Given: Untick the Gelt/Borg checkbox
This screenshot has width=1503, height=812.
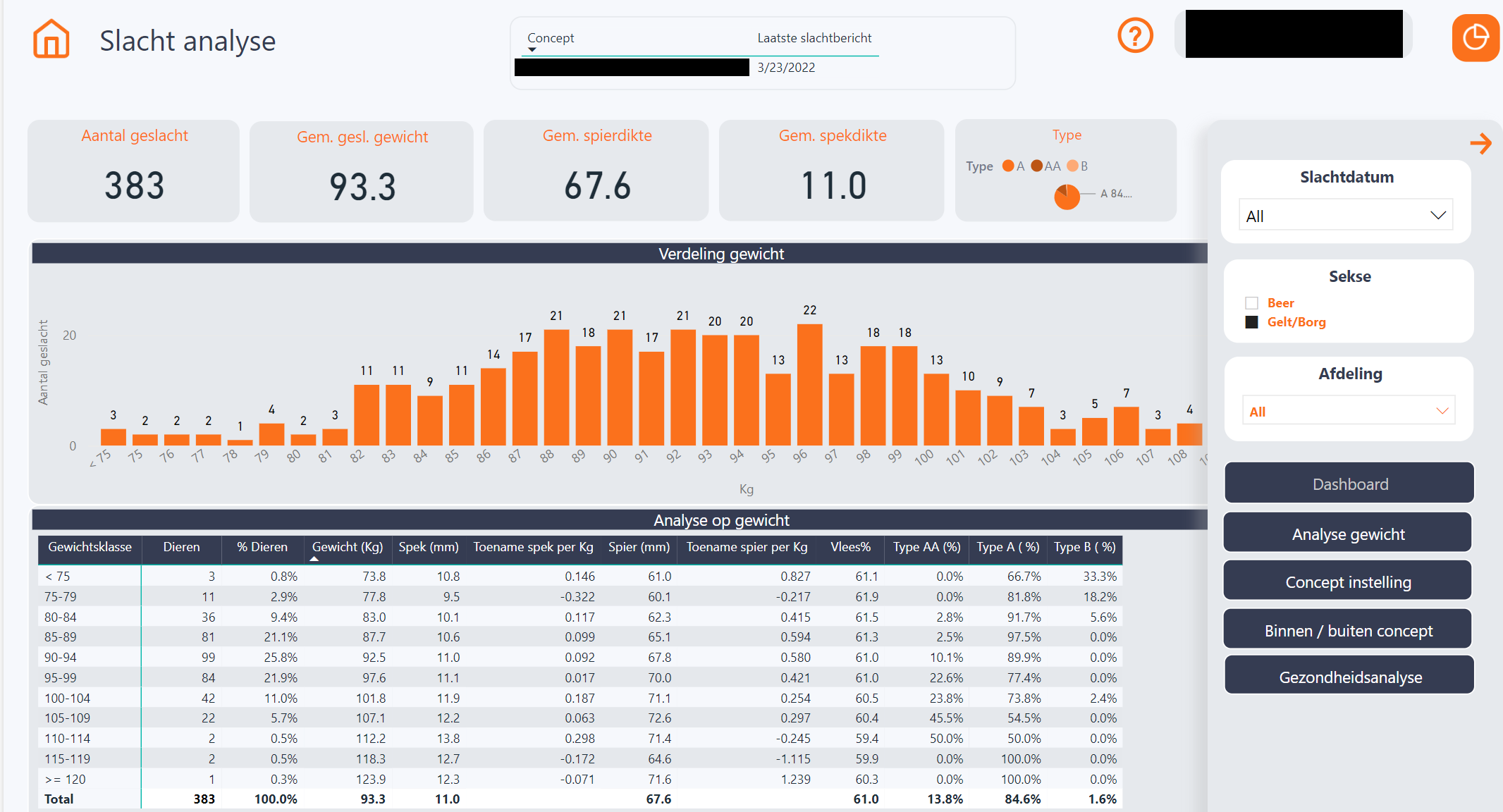Looking at the screenshot, I should coord(1251,322).
